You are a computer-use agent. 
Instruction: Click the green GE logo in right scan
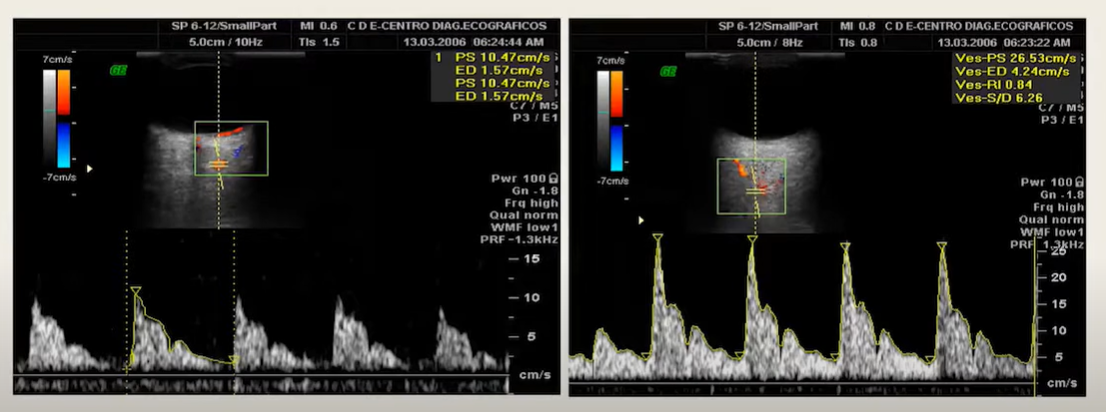[669, 71]
